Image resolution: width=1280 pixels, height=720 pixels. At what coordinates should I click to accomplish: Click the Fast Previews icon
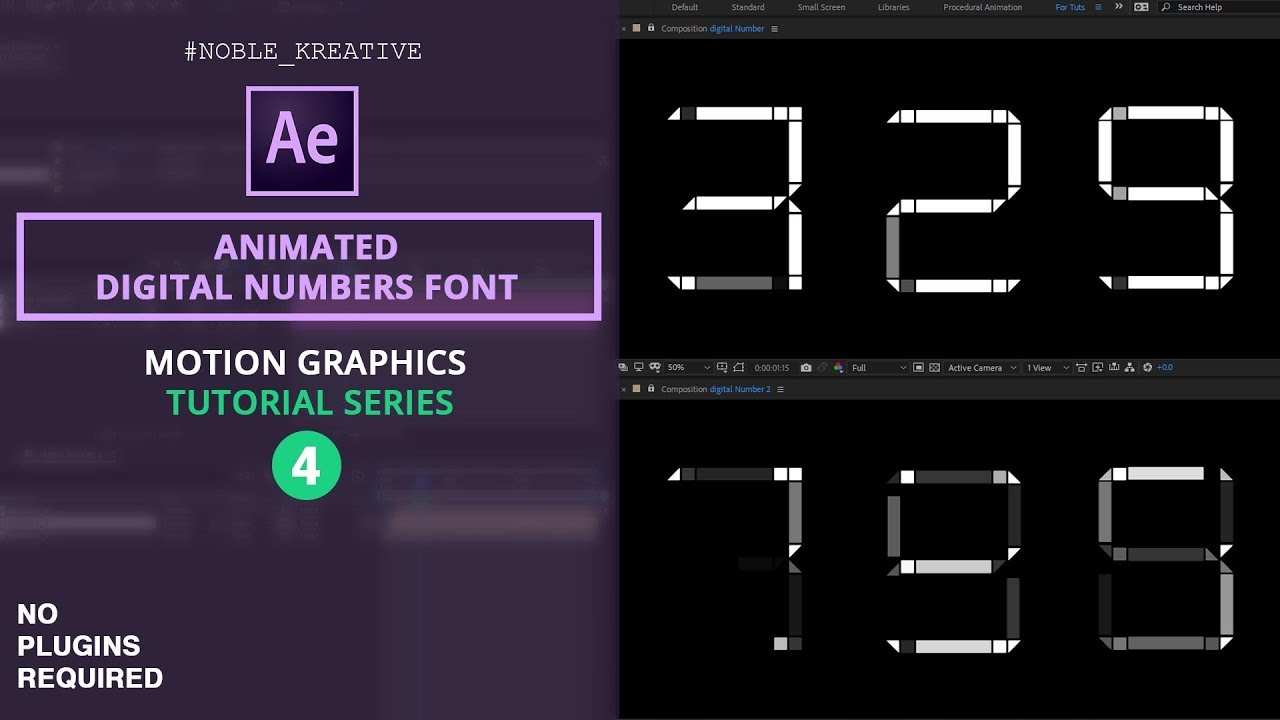[x=1097, y=367]
